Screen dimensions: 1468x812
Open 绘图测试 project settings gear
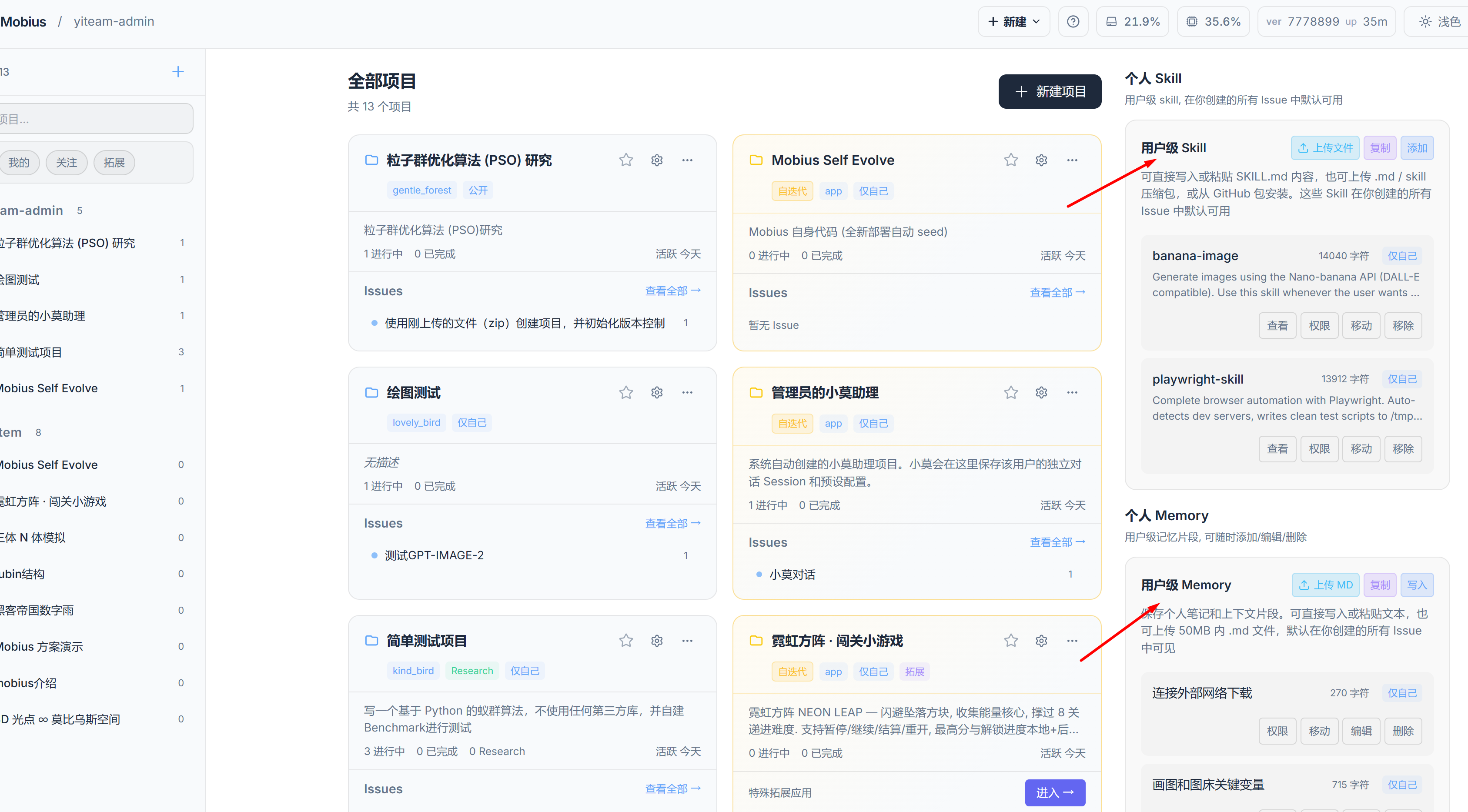pyautogui.click(x=656, y=393)
